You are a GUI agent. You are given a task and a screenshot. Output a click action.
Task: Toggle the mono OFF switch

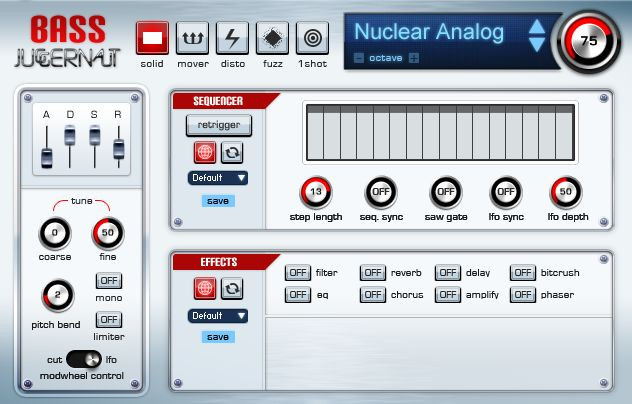pyautogui.click(x=109, y=281)
